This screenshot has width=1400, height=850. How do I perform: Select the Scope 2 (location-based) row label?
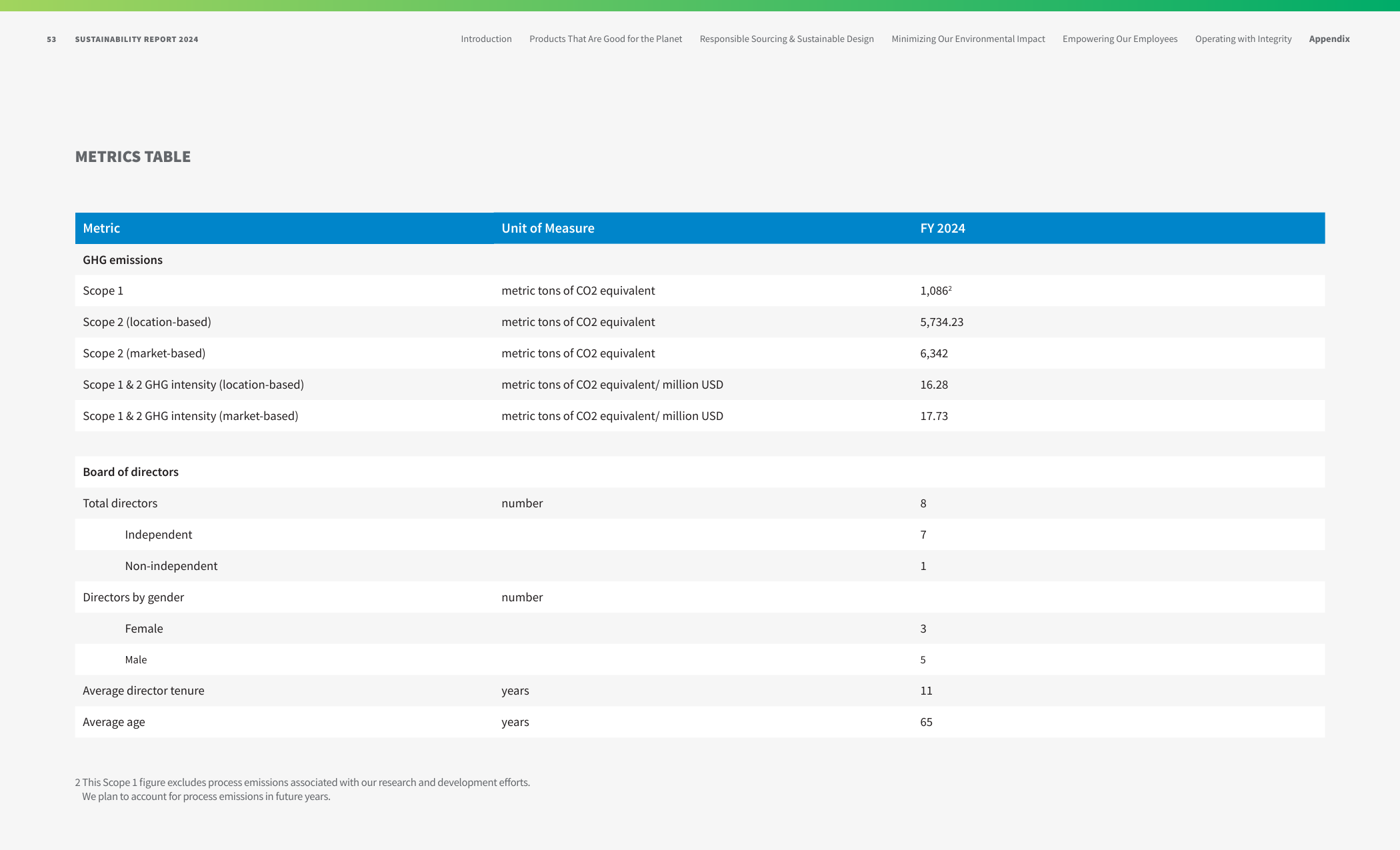click(147, 322)
